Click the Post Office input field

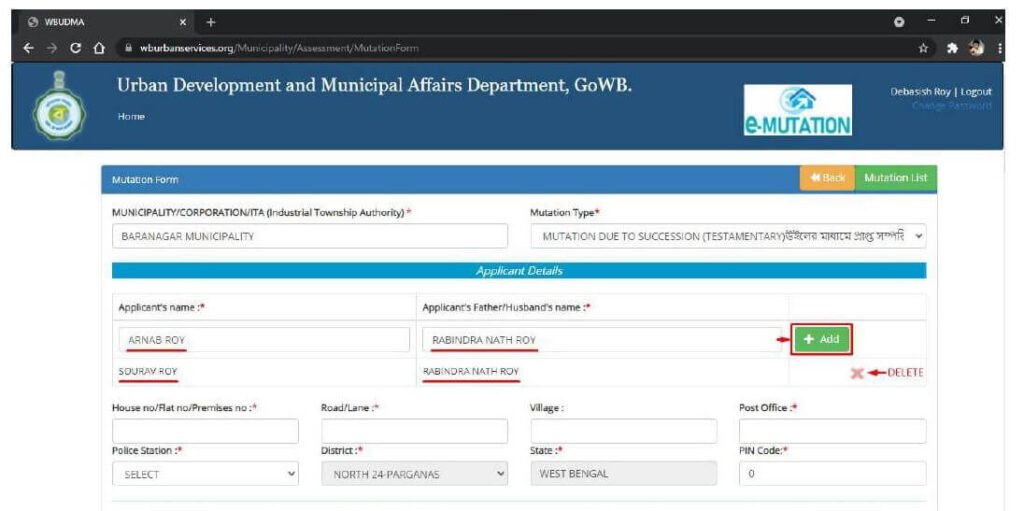(x=833, y=431)
